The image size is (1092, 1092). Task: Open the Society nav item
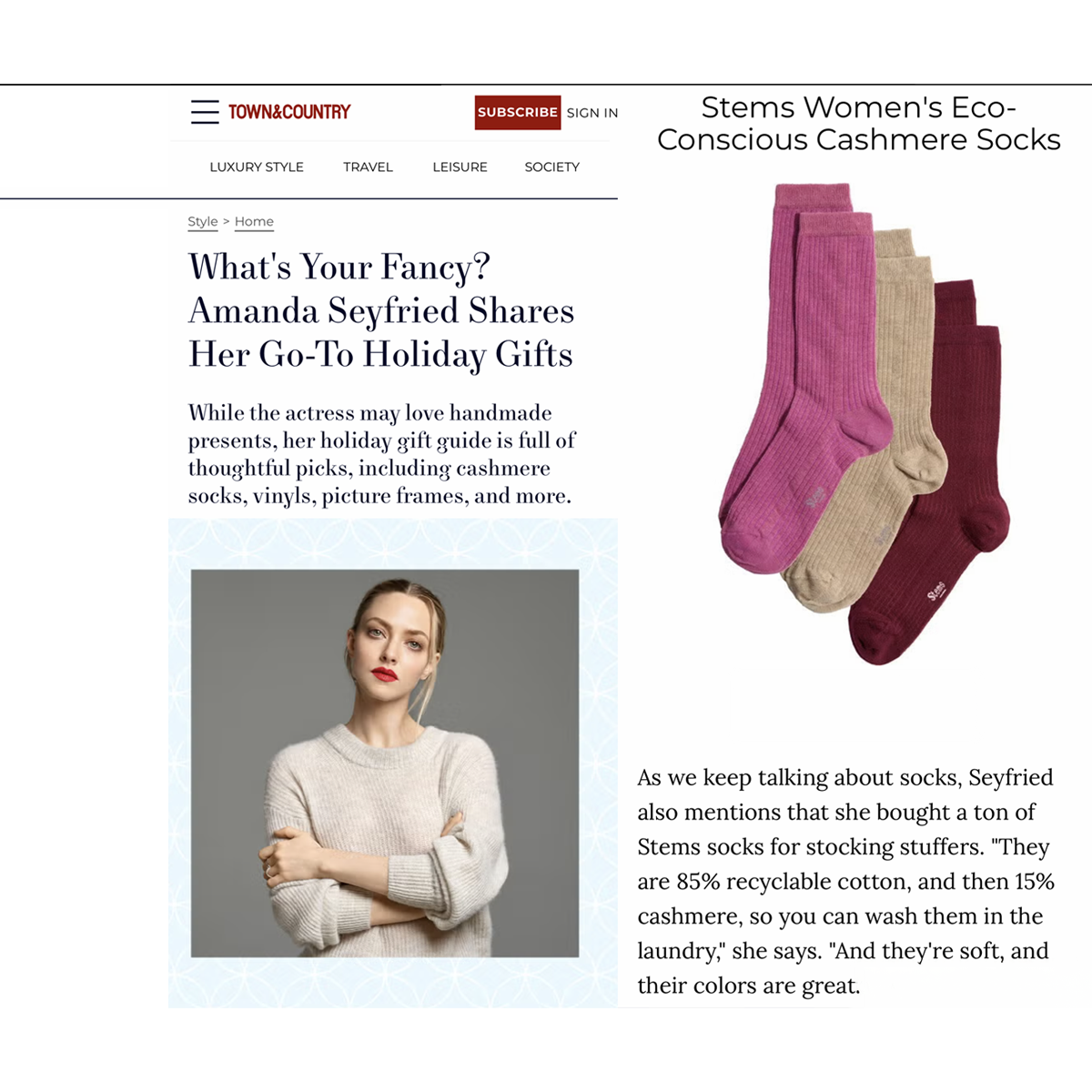(551, 167)
